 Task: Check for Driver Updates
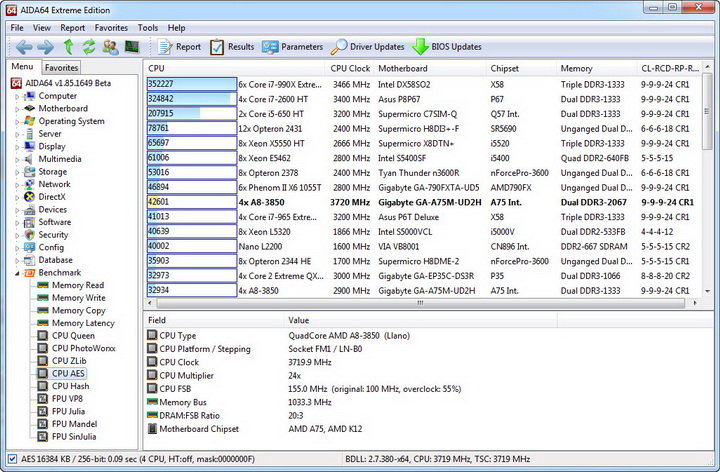(x=368, y=47)
